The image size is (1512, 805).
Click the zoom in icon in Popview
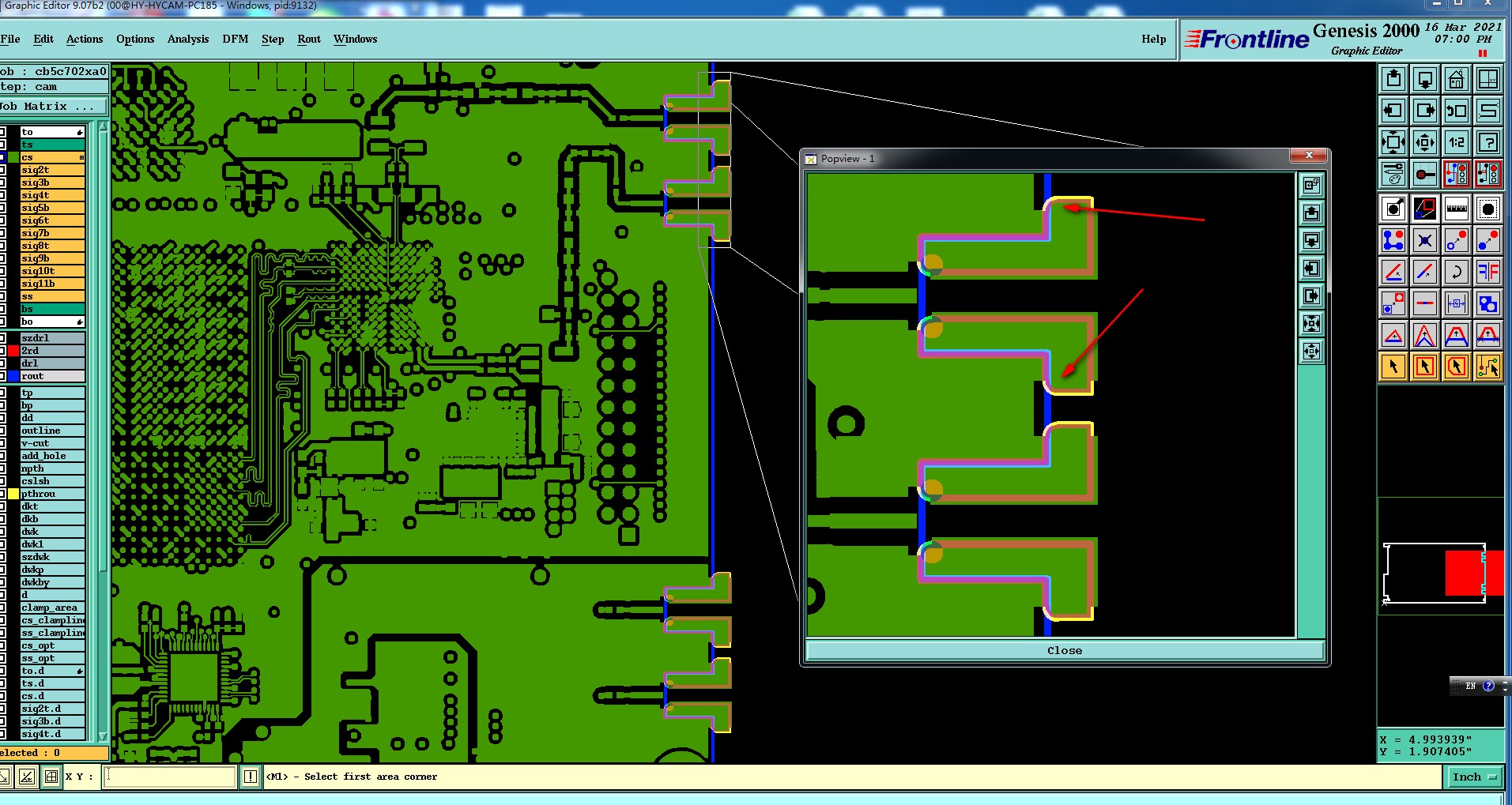click(x=1311, y=324)
